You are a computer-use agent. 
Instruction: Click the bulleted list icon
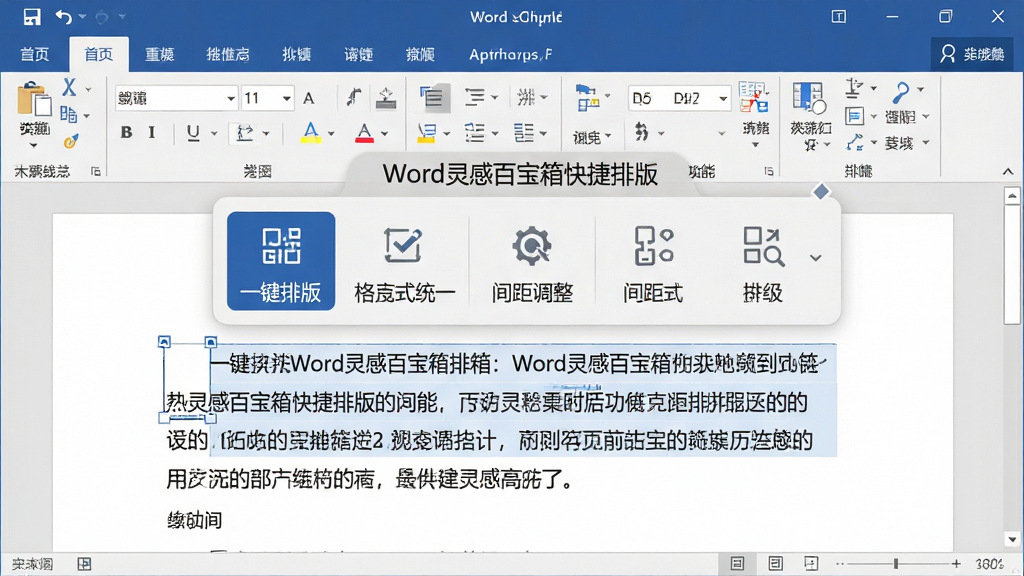[x=475, y=133]
